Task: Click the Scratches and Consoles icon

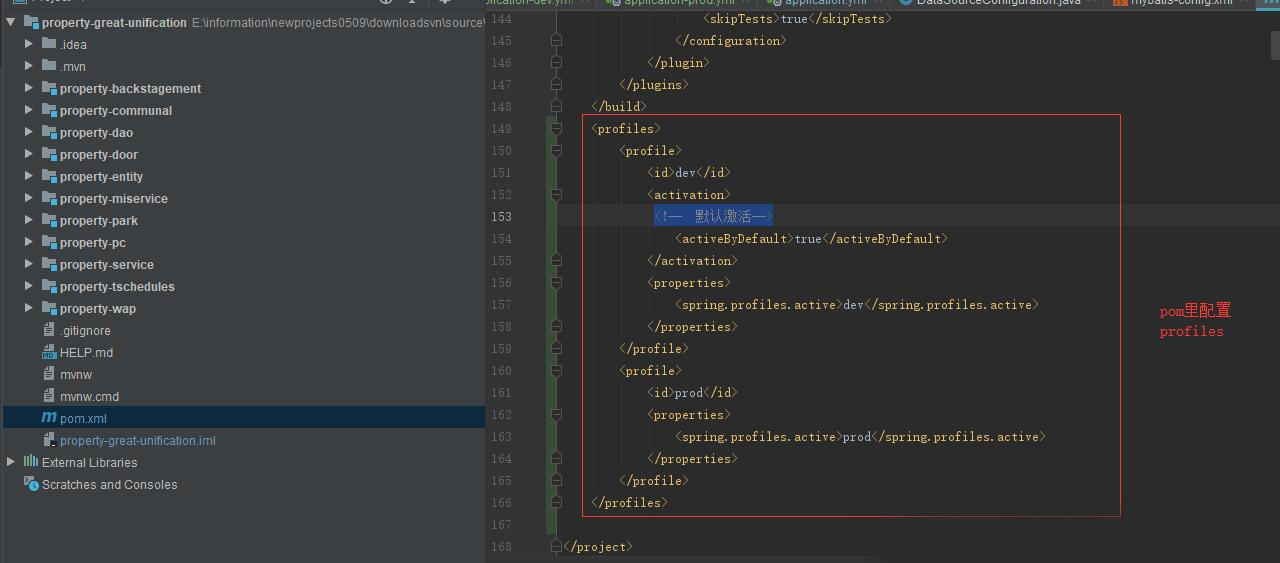Action: [x=31, y=484]
